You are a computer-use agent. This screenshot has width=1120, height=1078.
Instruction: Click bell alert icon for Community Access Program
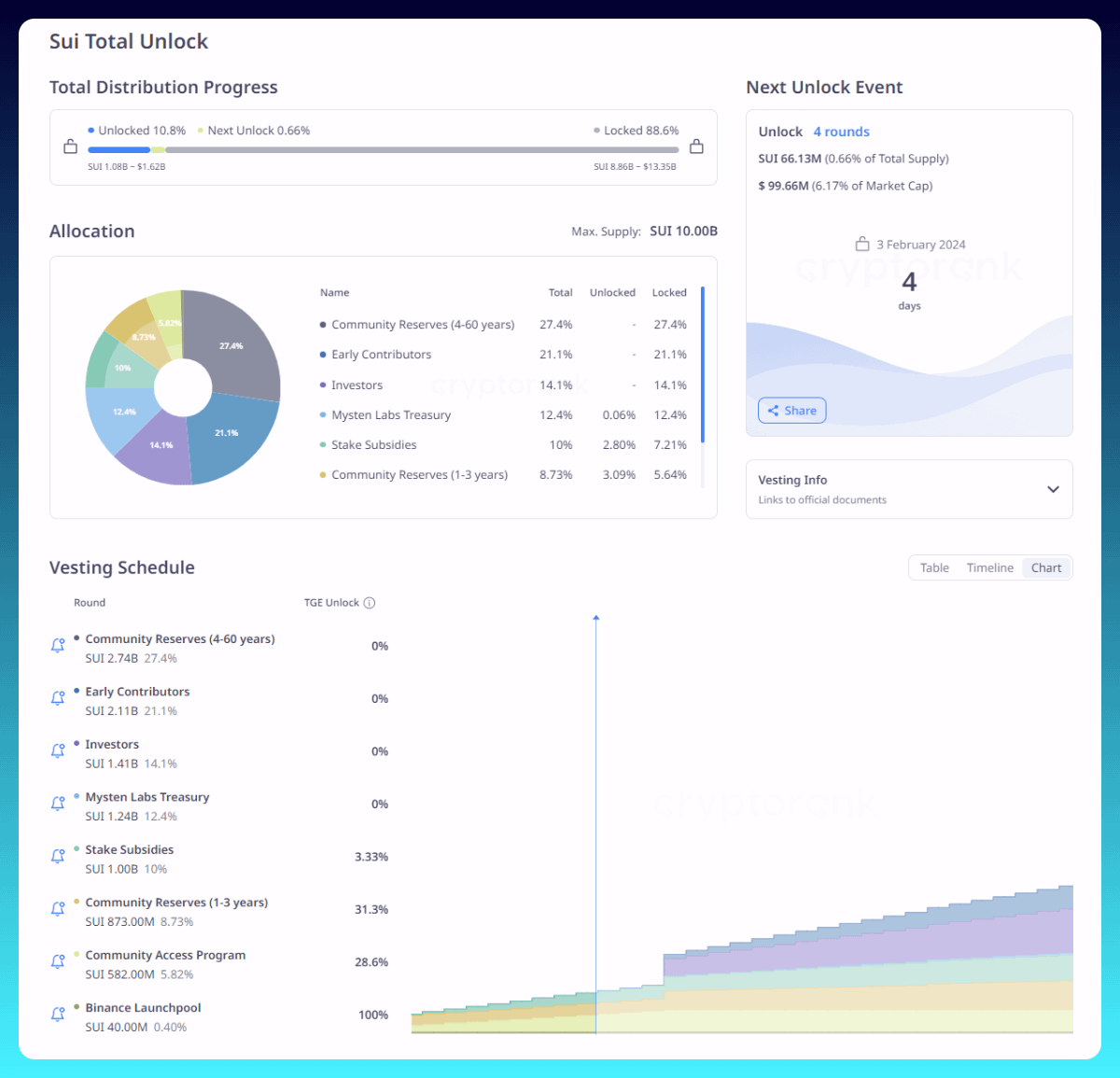[x=58, y=962]
